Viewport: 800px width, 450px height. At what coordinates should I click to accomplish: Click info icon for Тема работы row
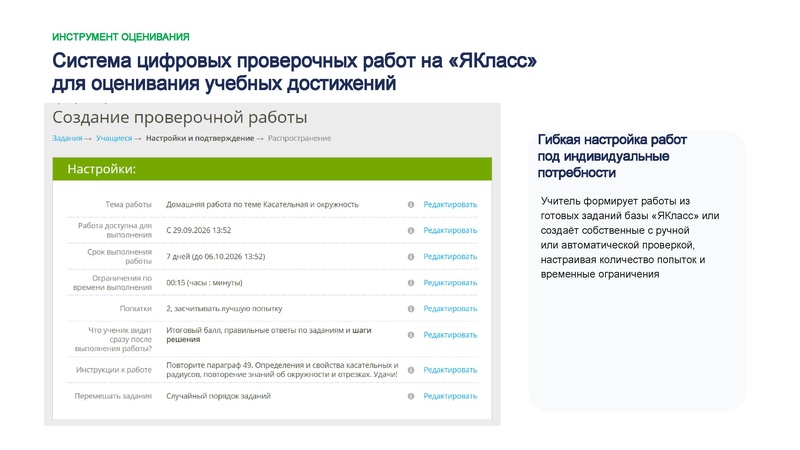click(x=411, y=205)
